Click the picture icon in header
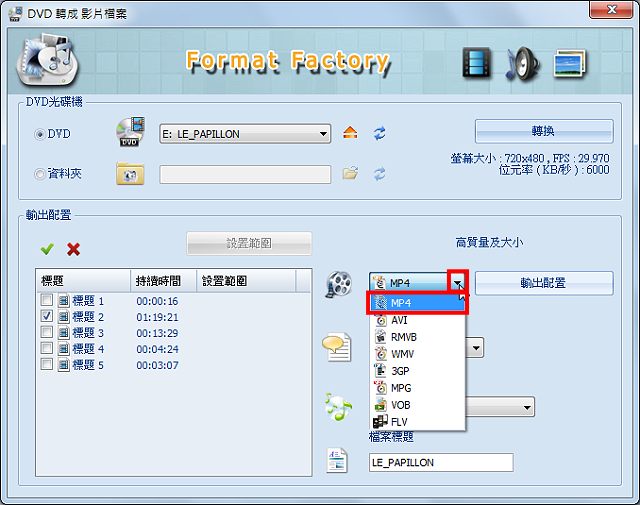 pos(570,63)
